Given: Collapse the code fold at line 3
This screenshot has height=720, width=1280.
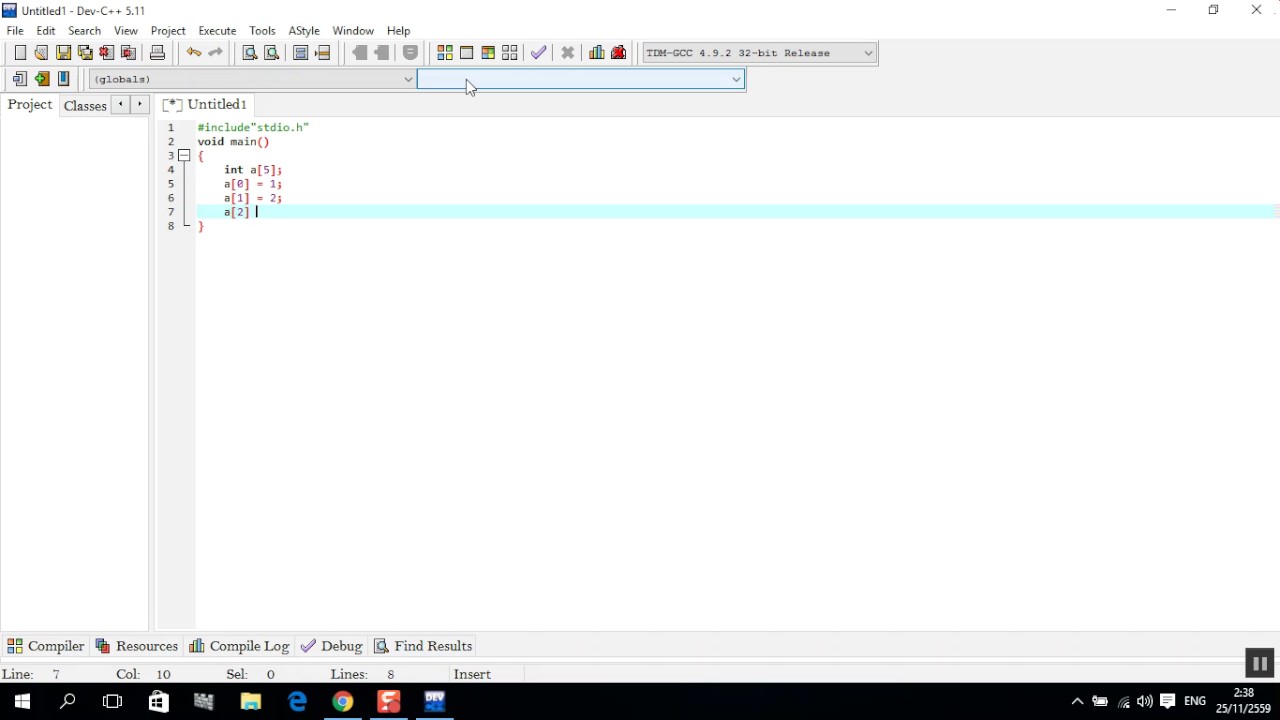Looking at the screenshot, I should point(185,156).
